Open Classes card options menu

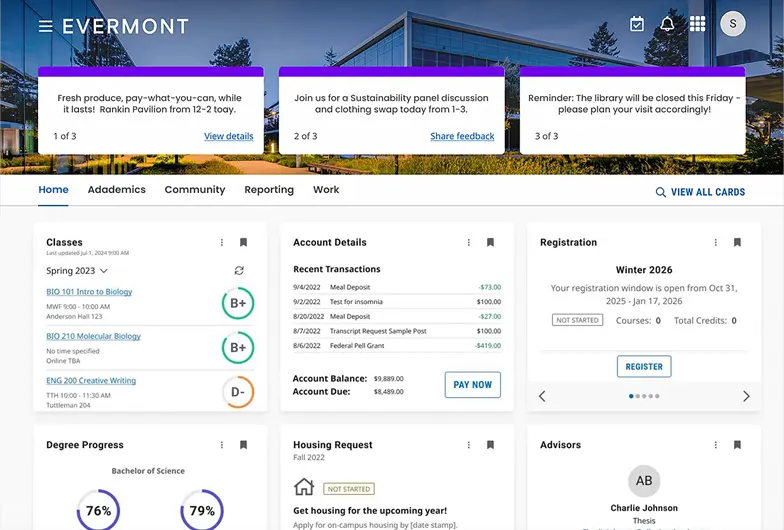coord(222,242)
